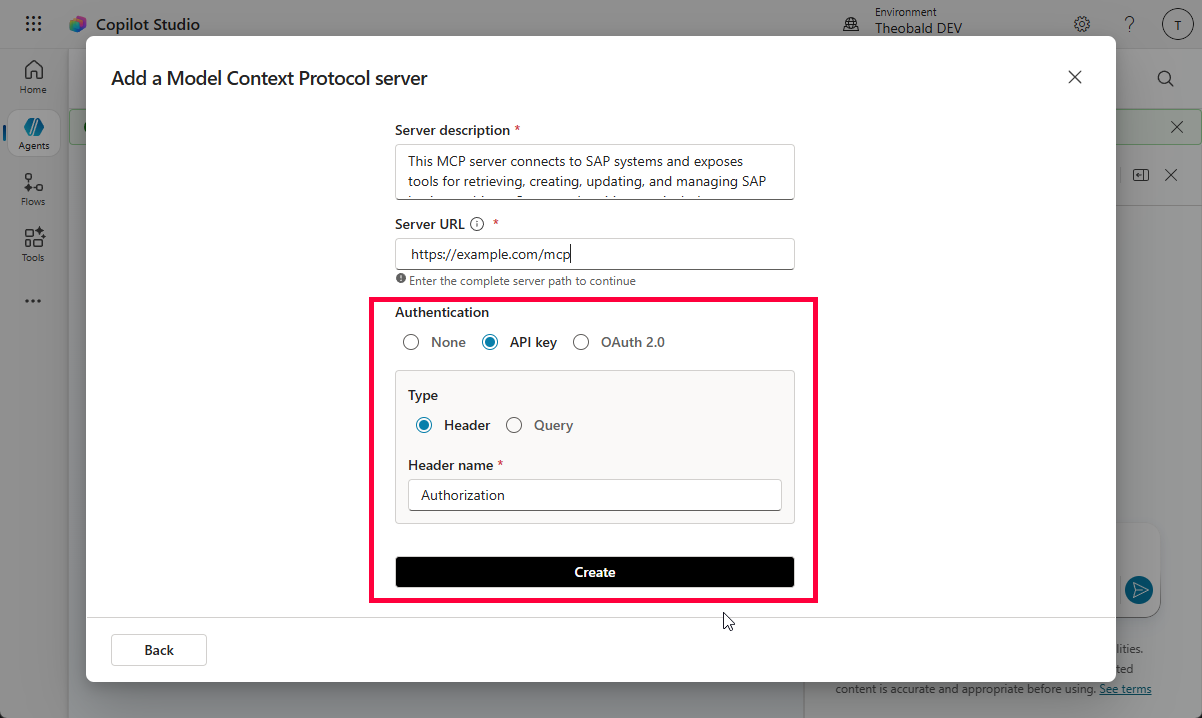Screen dimensions: 1202x718
Task: Click the Server description text box
Action: coord(595,172)
